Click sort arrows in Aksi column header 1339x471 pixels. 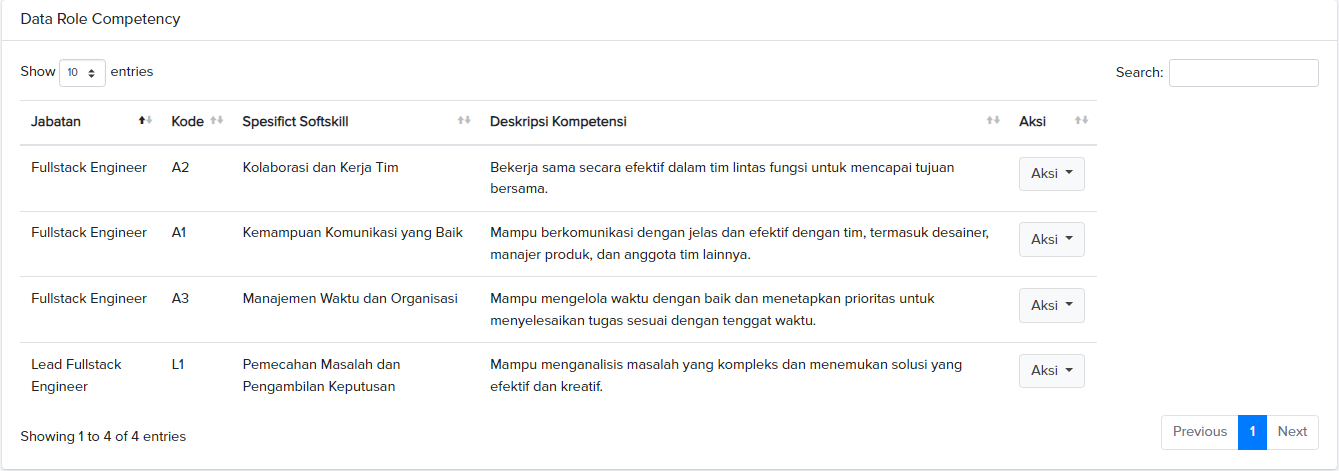click(1080, 121)
